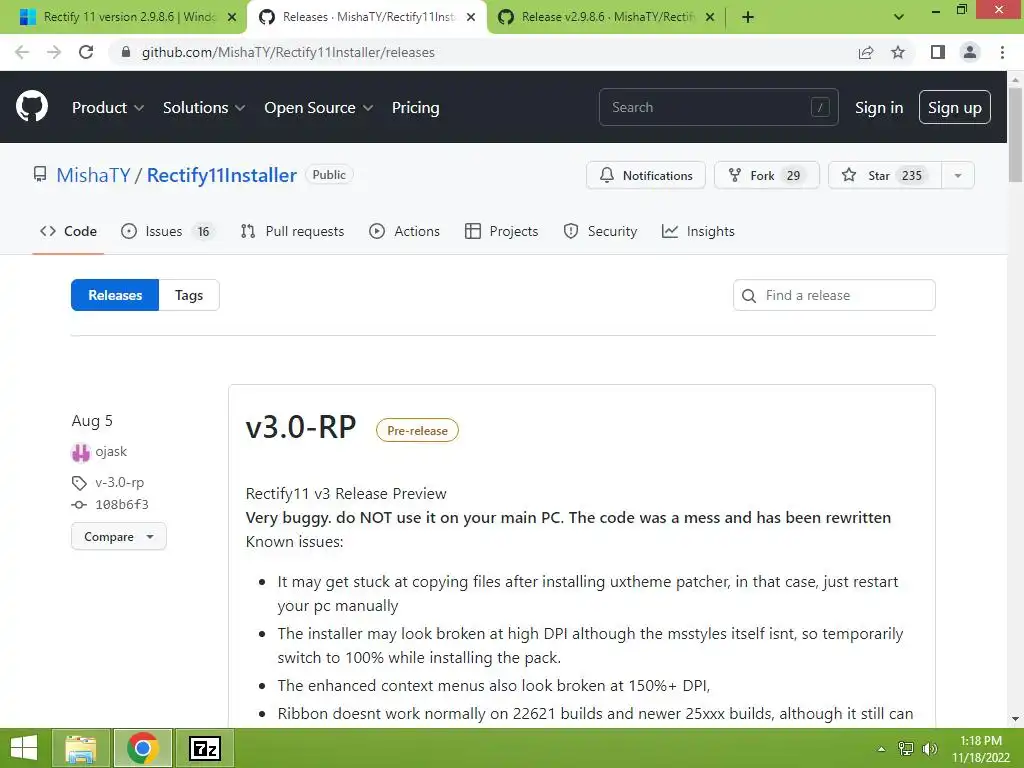
Task: Close the Releases MishaTY tab
Action: [471, 17]
